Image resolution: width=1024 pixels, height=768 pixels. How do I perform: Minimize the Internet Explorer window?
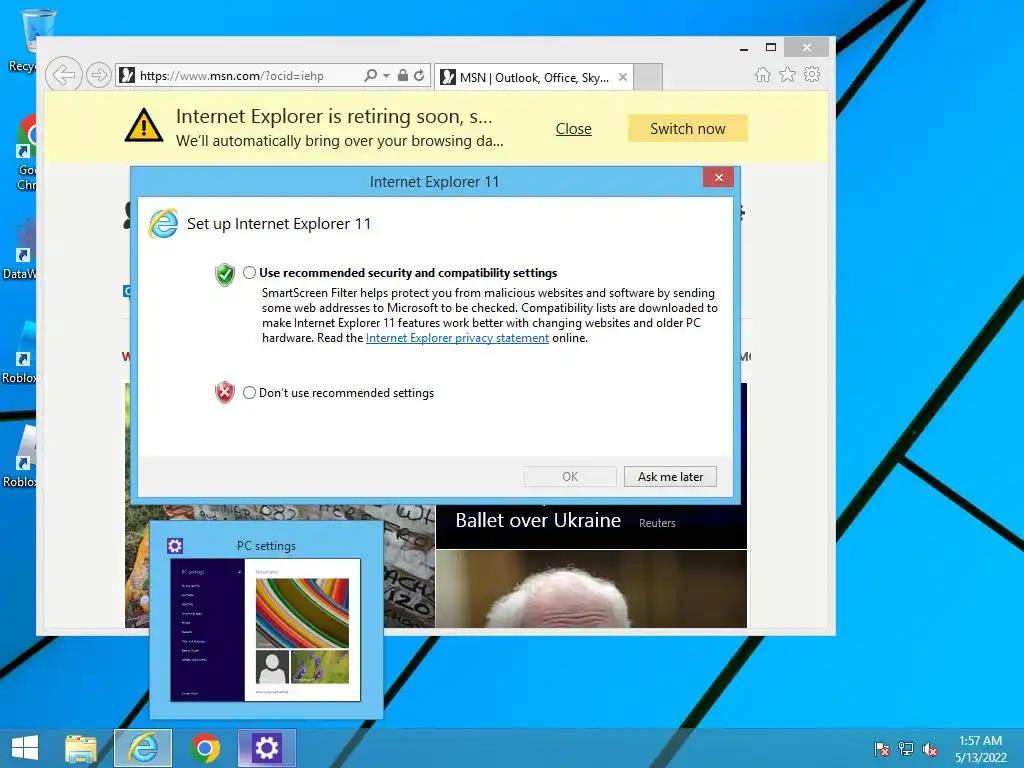744,48
